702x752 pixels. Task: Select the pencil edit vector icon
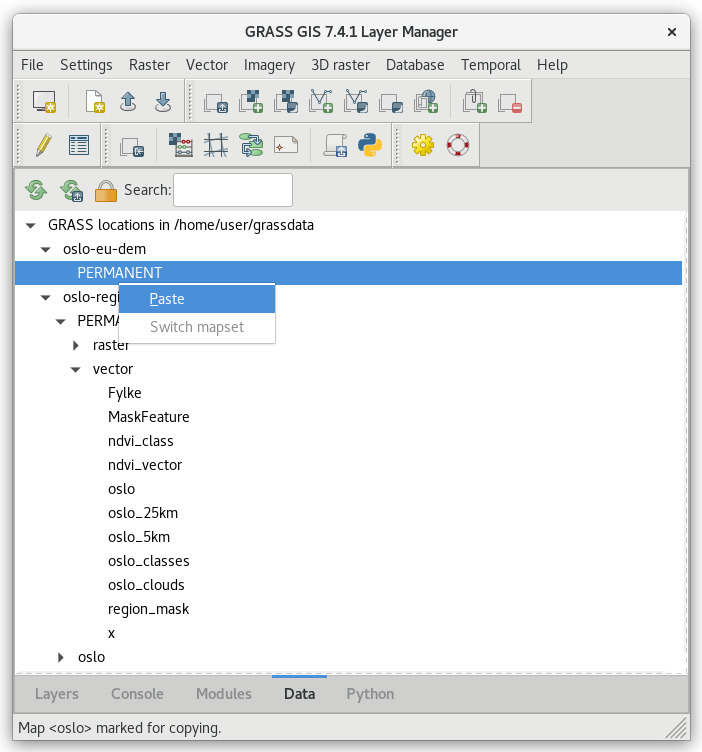point(44,145)
